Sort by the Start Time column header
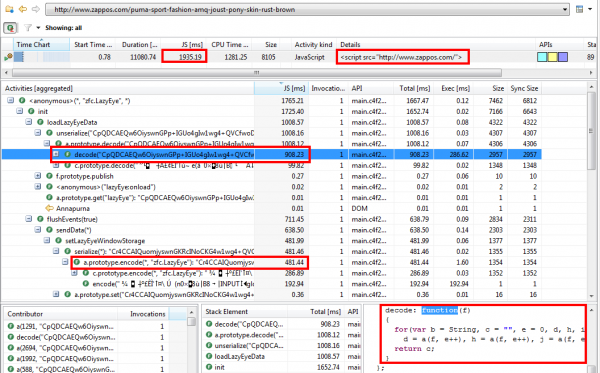The height and width of the screenshot is (373, 600). [93, 44]
